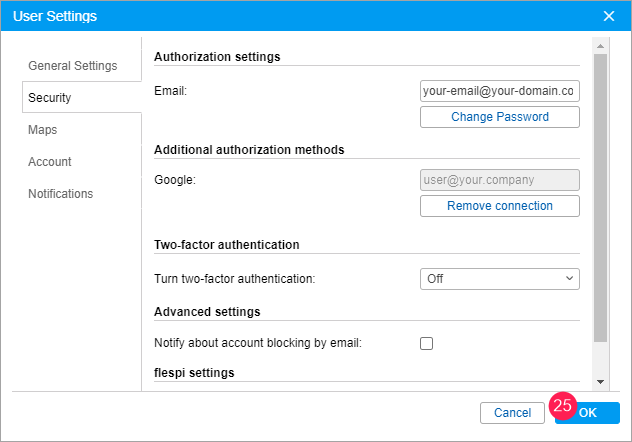Screen dimensions: 632x442
Task: Click the scrollbar down arrow
Action: [x=600, y=382]
